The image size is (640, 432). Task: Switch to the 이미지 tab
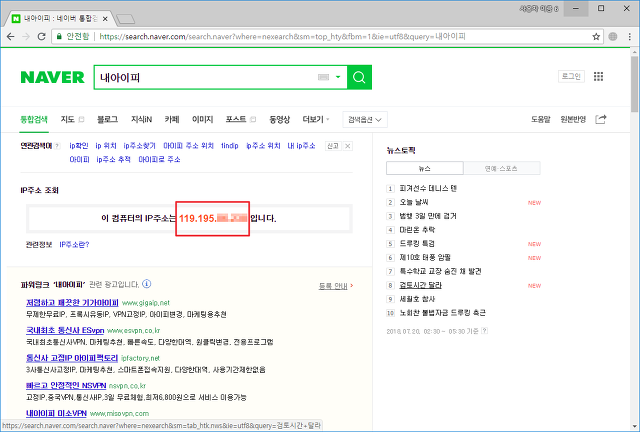coord(202,119)
